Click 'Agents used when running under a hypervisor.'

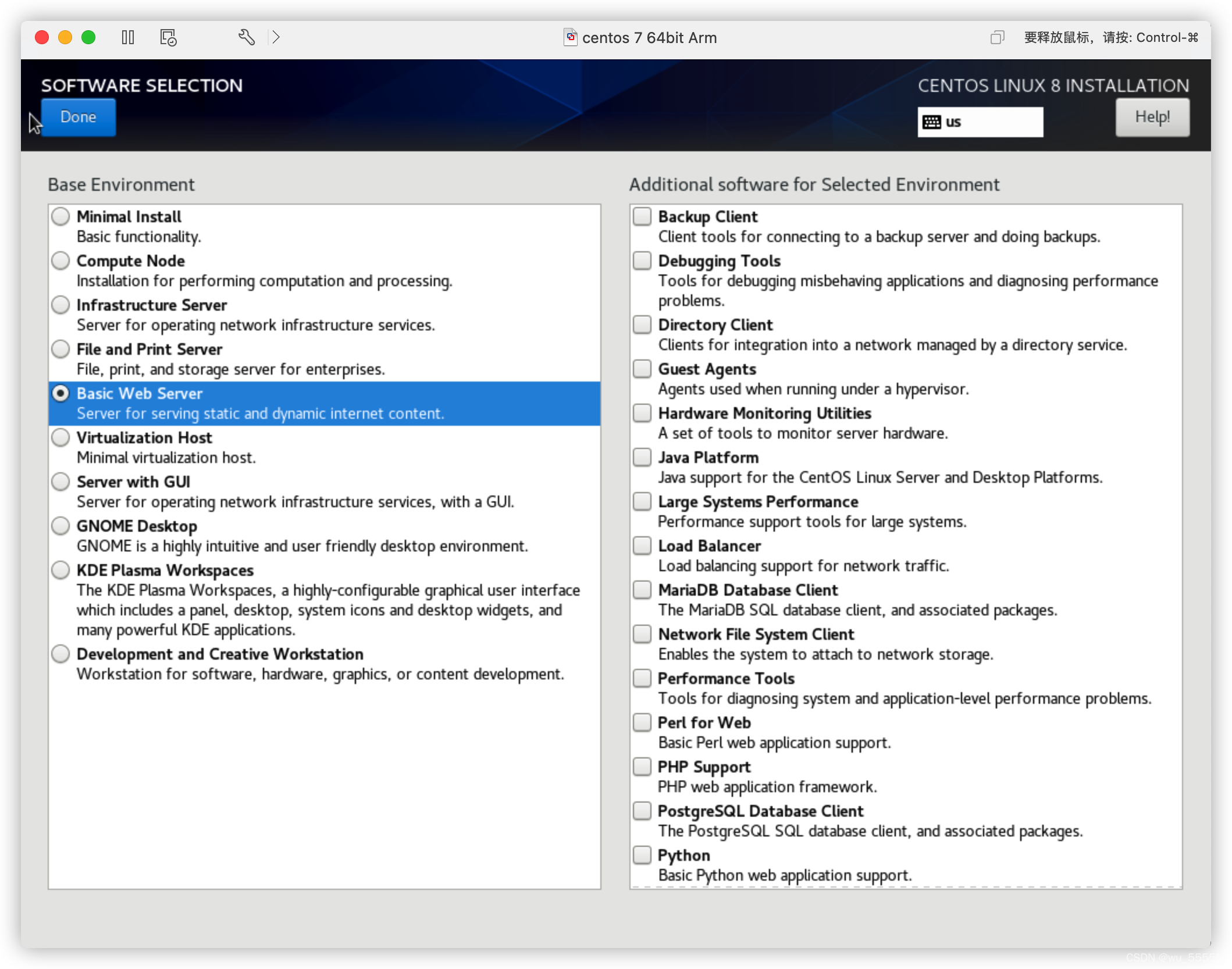pyautogui.click(x=813, y=389)
